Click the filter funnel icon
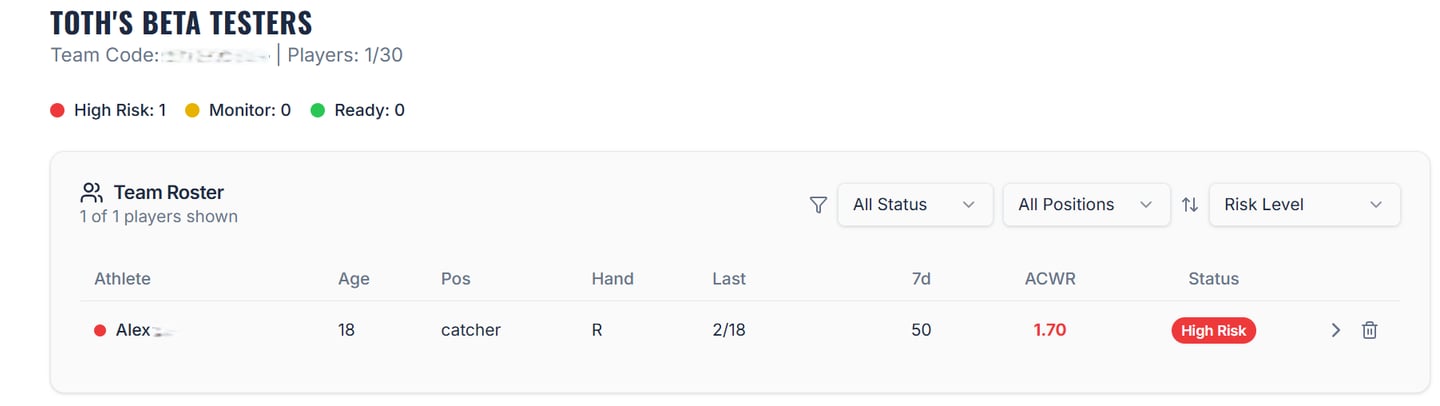The height and width of the screenshot is (406, 1440). 818,205
